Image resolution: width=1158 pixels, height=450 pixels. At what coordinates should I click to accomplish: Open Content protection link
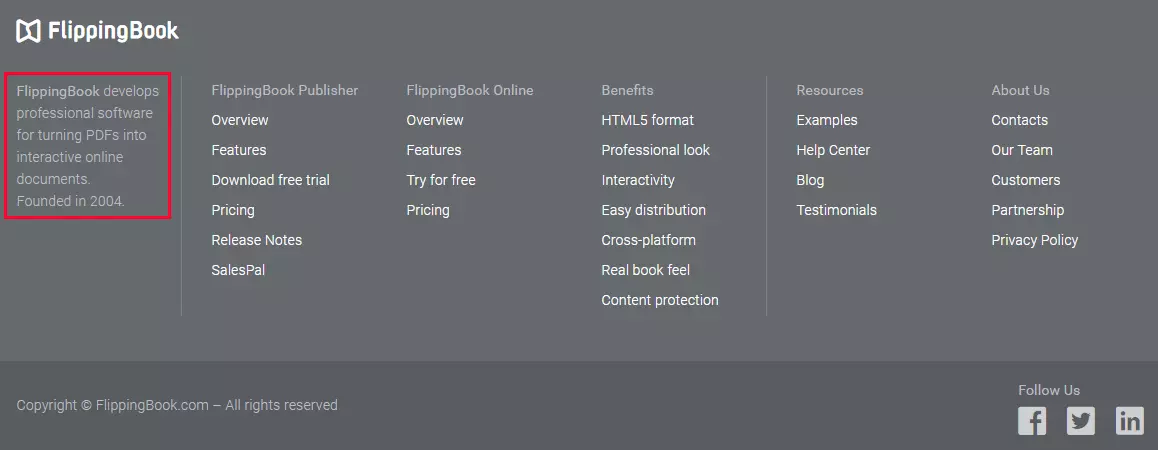659,300
